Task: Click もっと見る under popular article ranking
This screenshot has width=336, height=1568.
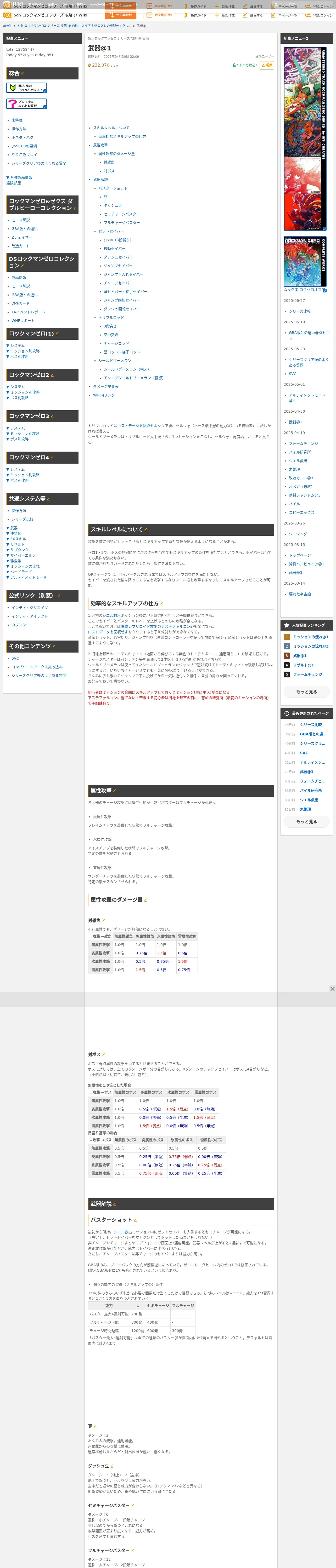Action: click(307, 692)
